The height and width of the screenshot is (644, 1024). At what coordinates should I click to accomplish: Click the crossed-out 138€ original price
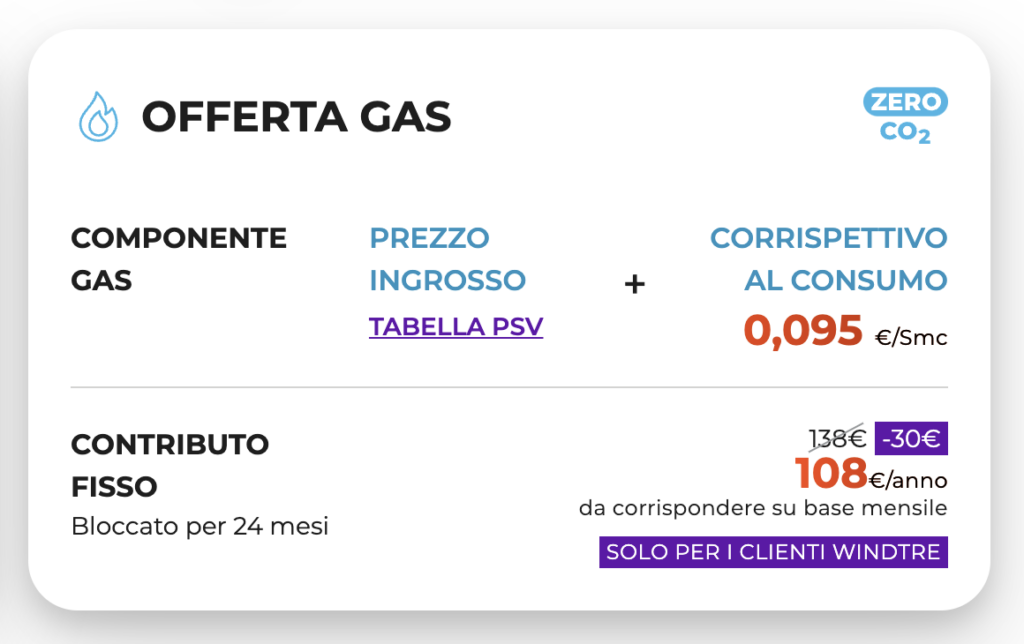tap(837, 438)
